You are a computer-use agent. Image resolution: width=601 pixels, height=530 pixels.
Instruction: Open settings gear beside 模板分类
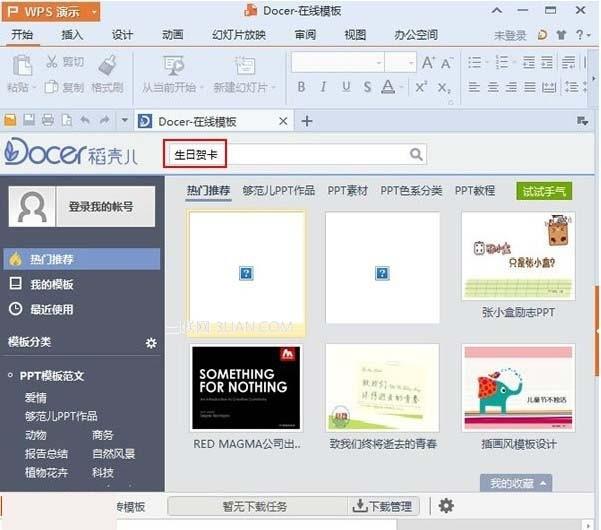point(151,343)
